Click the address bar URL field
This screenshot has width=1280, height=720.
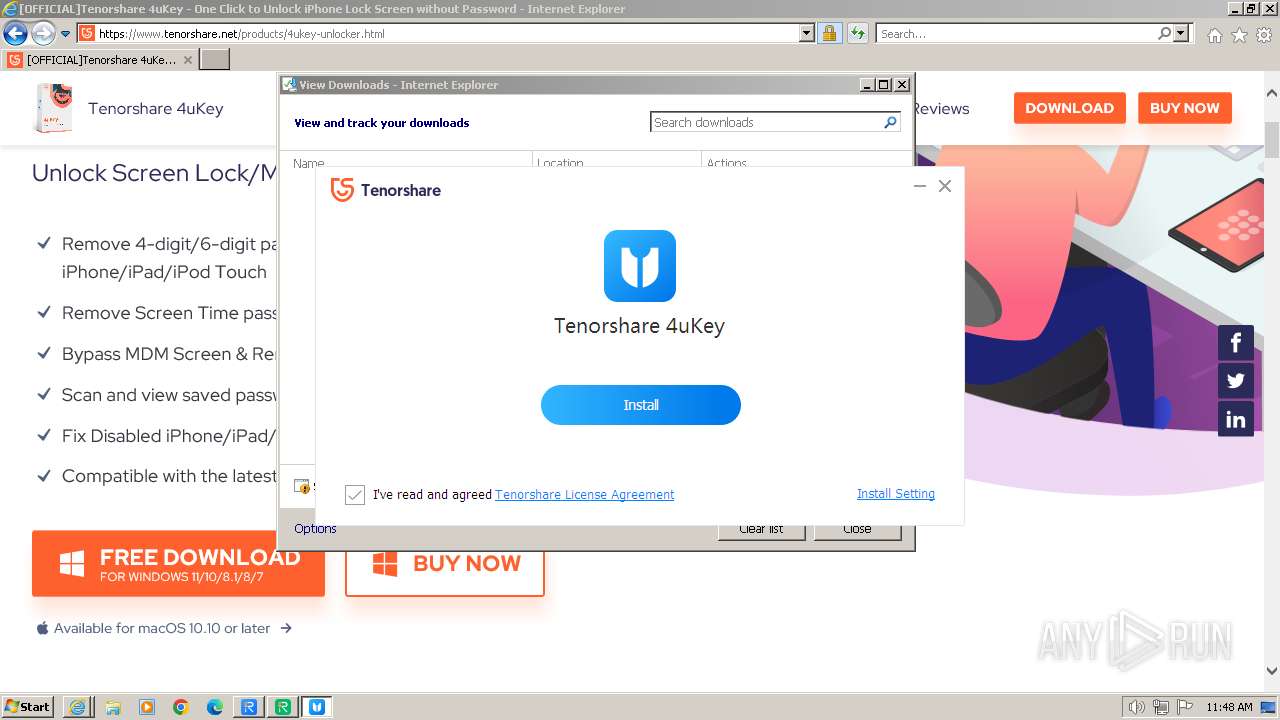[448, 33]
